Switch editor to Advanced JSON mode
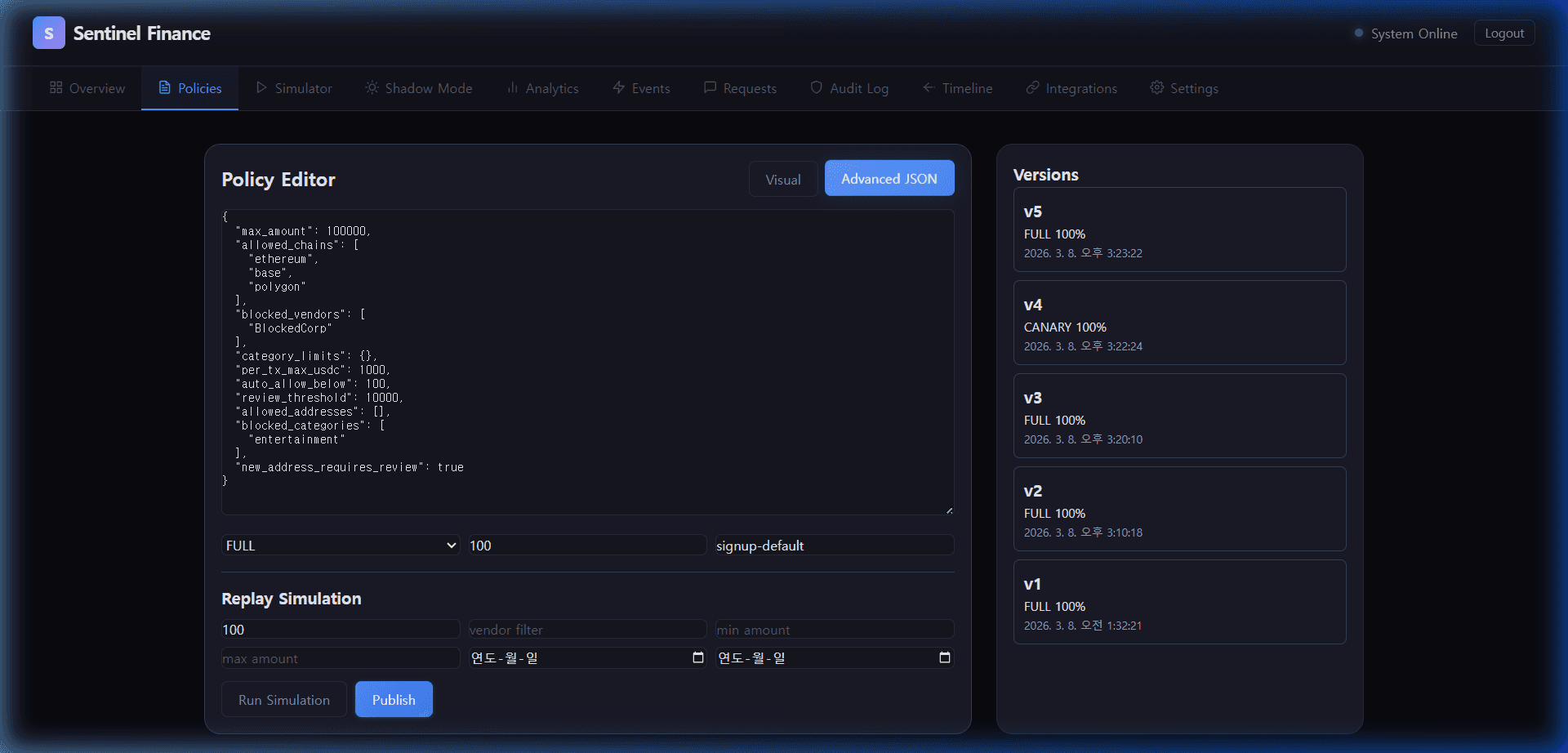1568x753 pixels. [889, 179]
